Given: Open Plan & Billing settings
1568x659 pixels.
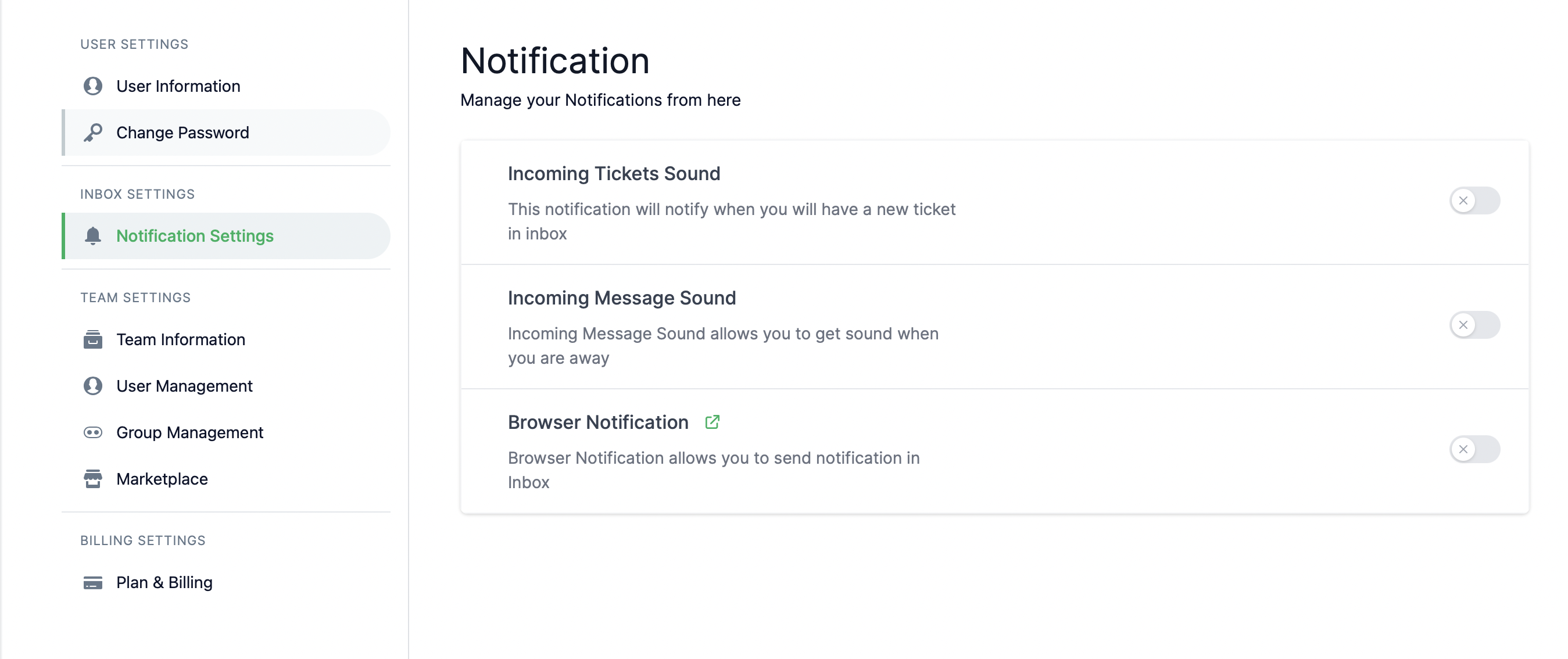Looking at the screenshot, I should click(x=164, y=582).
